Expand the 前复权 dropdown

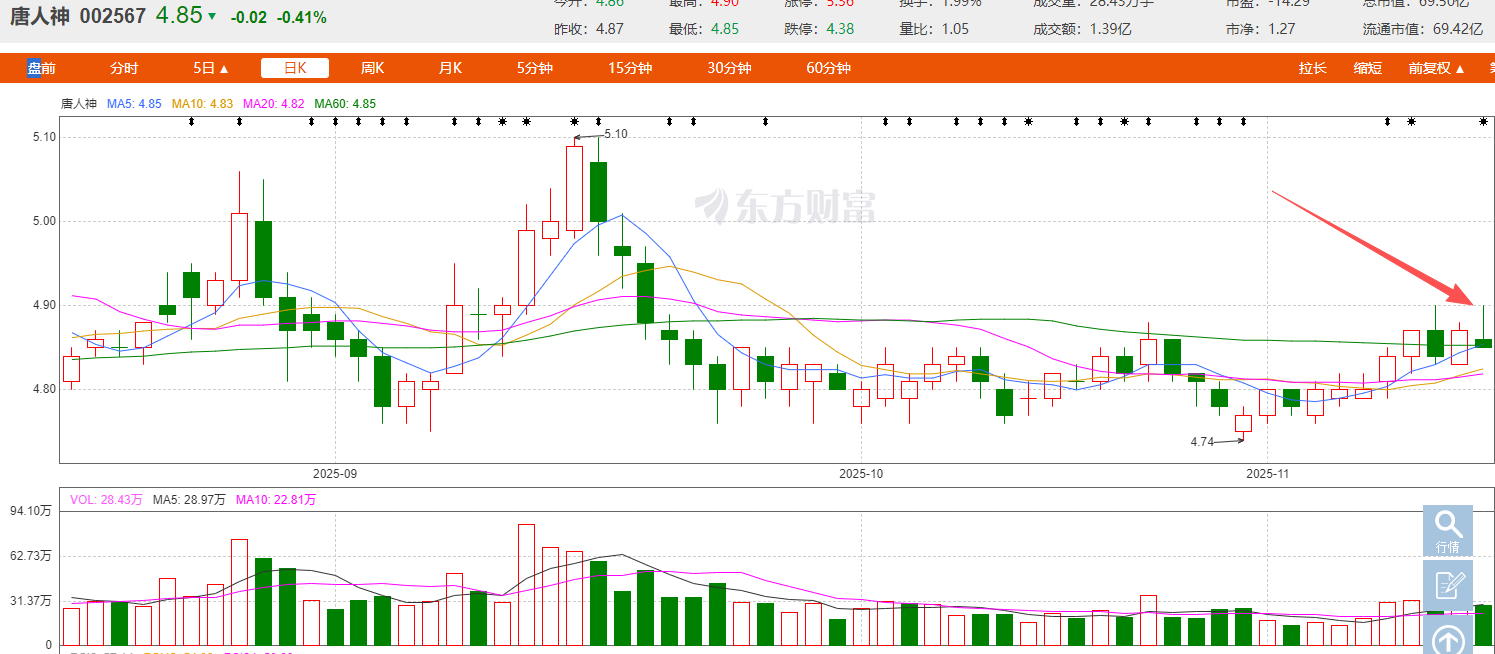pos(1437,68)
